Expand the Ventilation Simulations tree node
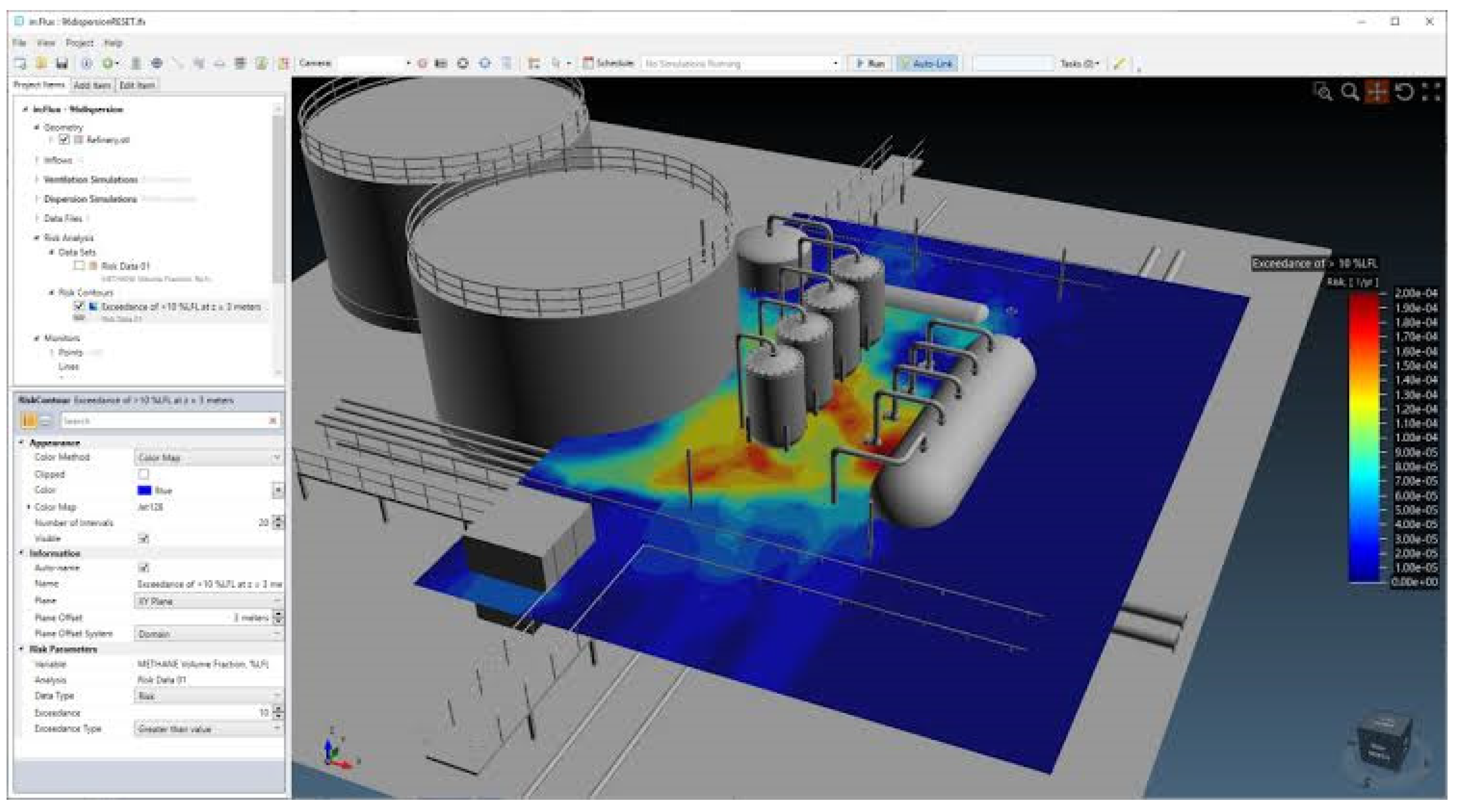The width and height of the screenshot is (1458, 812). click(37, 179)
